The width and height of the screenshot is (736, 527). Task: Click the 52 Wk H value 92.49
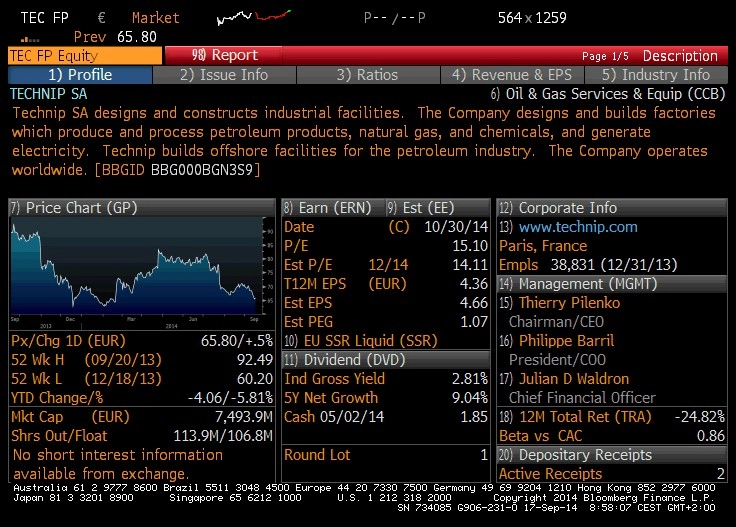click(254, 359)
